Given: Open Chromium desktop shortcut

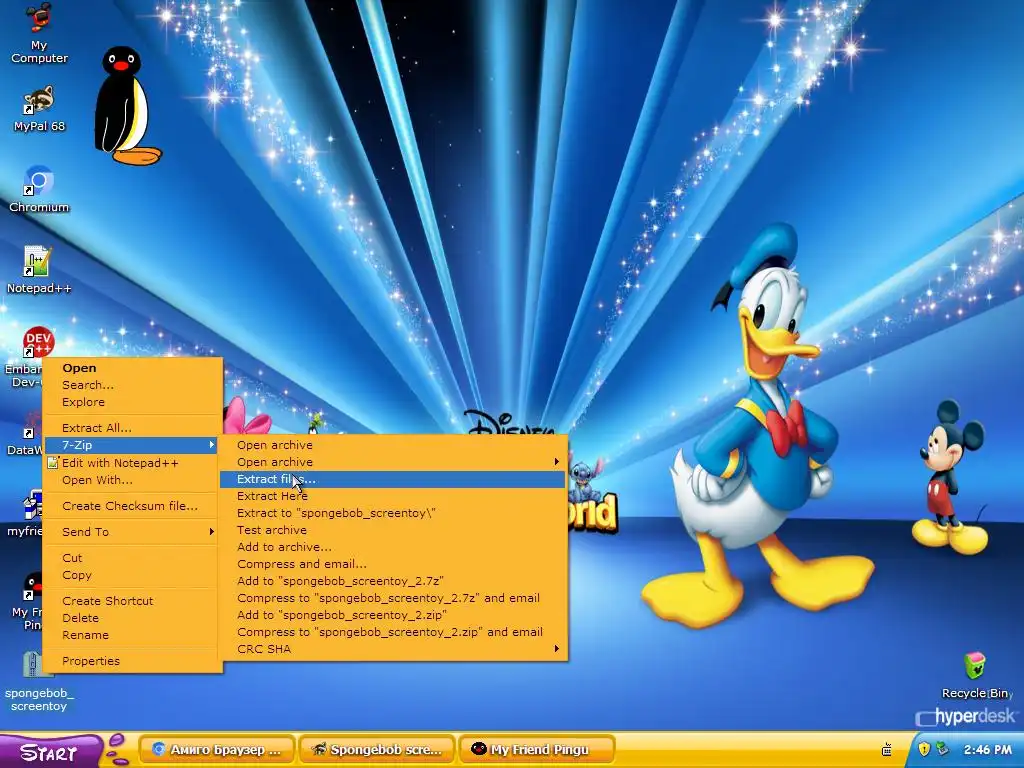Looking at the screenshot, I should (39, 189).
